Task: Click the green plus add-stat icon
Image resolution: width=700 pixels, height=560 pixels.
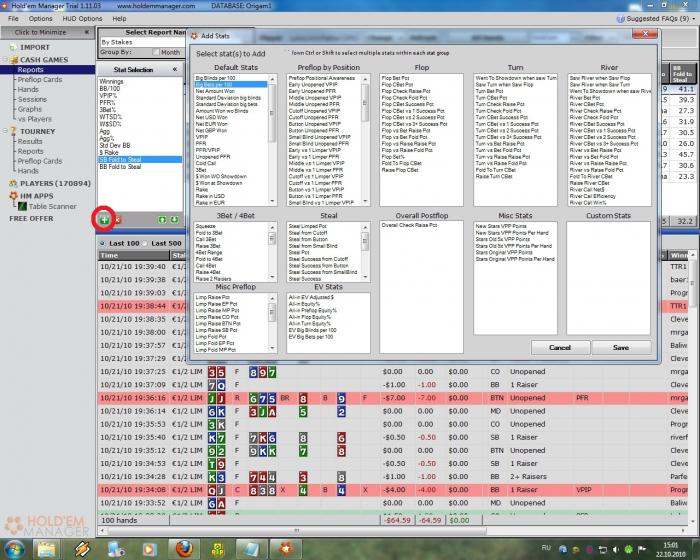Action: click(x=104, y=220)
